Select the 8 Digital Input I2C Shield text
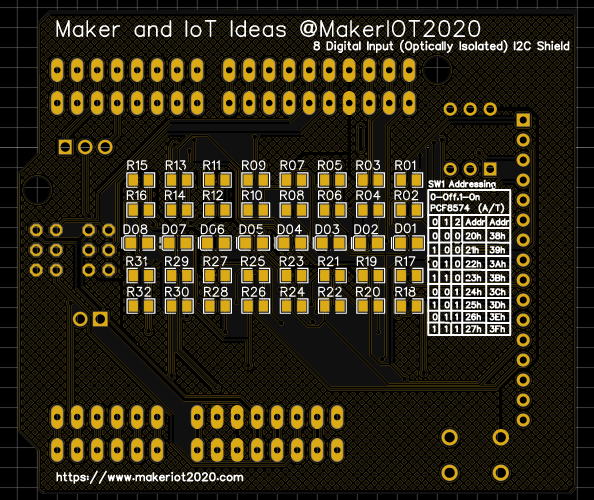The width and height of the screenshot is (594, 500). pyautogui.click(x=441, y=47)
